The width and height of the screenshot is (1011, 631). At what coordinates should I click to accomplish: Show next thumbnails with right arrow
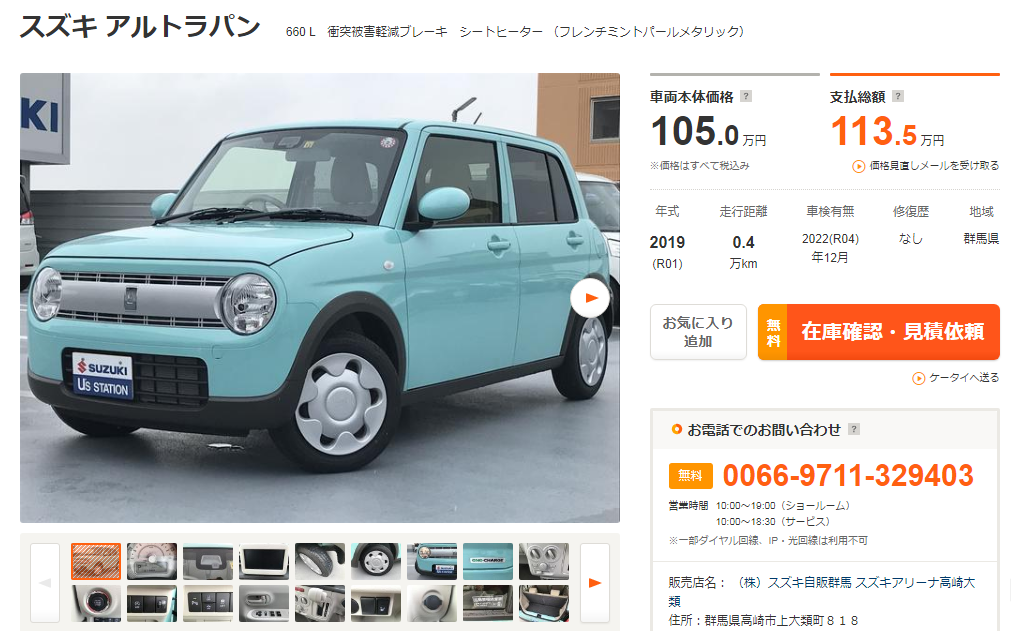coord(594,583)
